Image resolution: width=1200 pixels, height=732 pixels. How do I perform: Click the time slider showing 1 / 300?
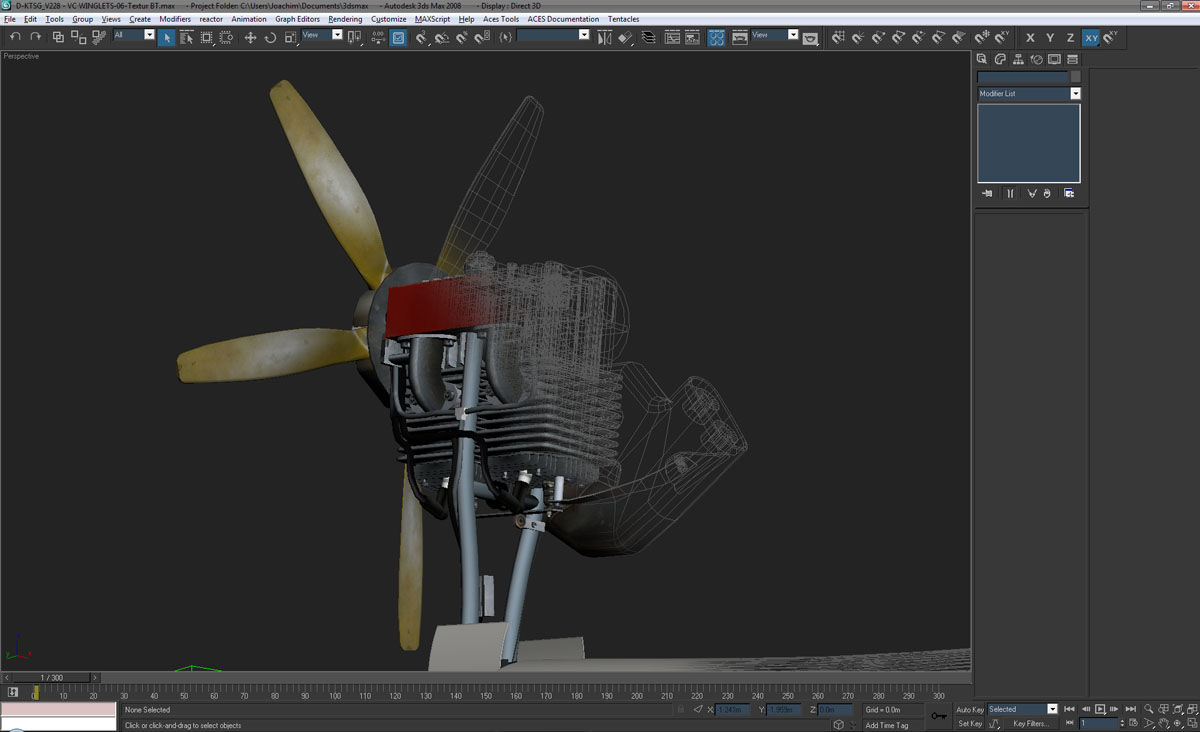point(51,678)
